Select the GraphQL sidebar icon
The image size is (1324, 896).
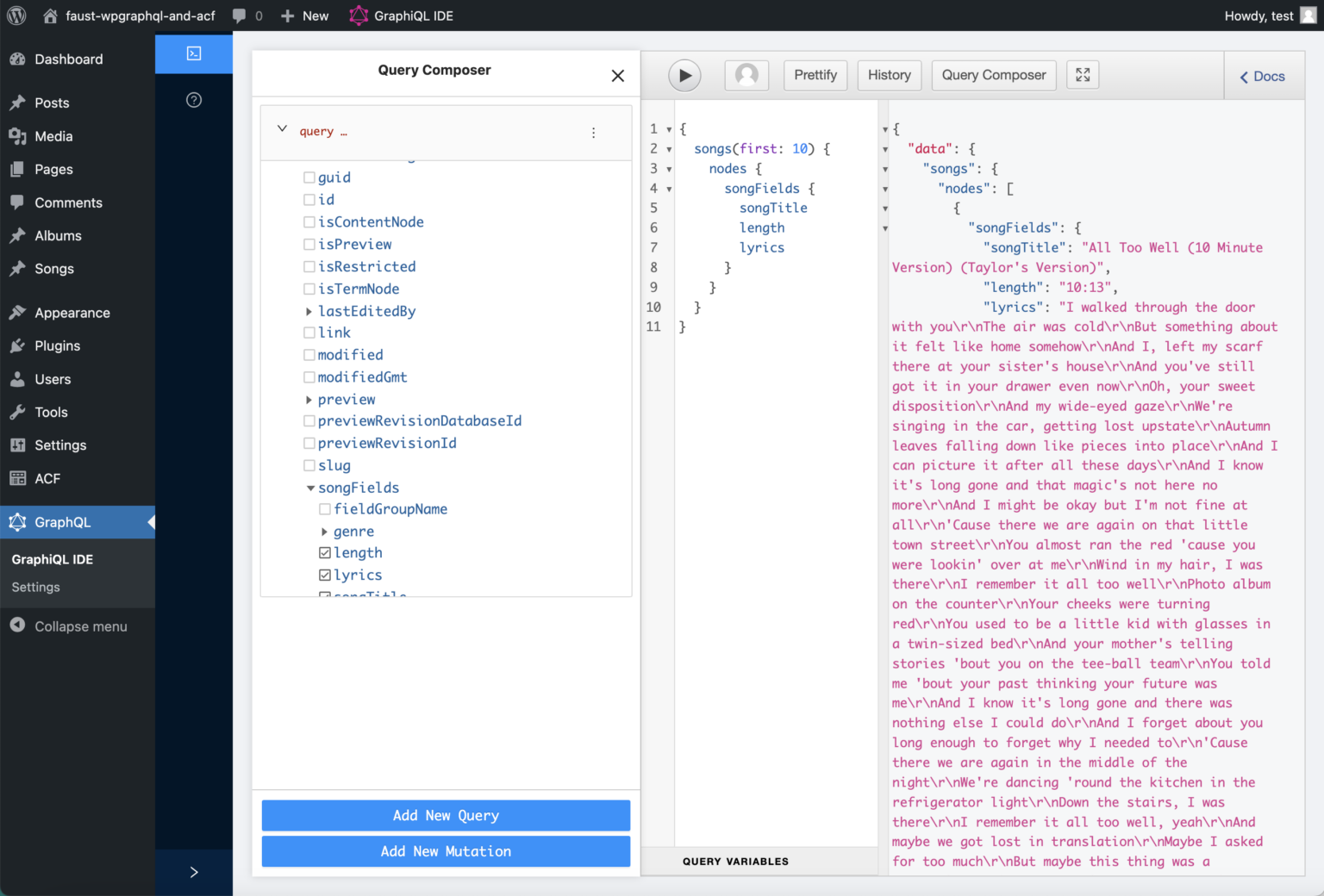click(x=17, y=522)
